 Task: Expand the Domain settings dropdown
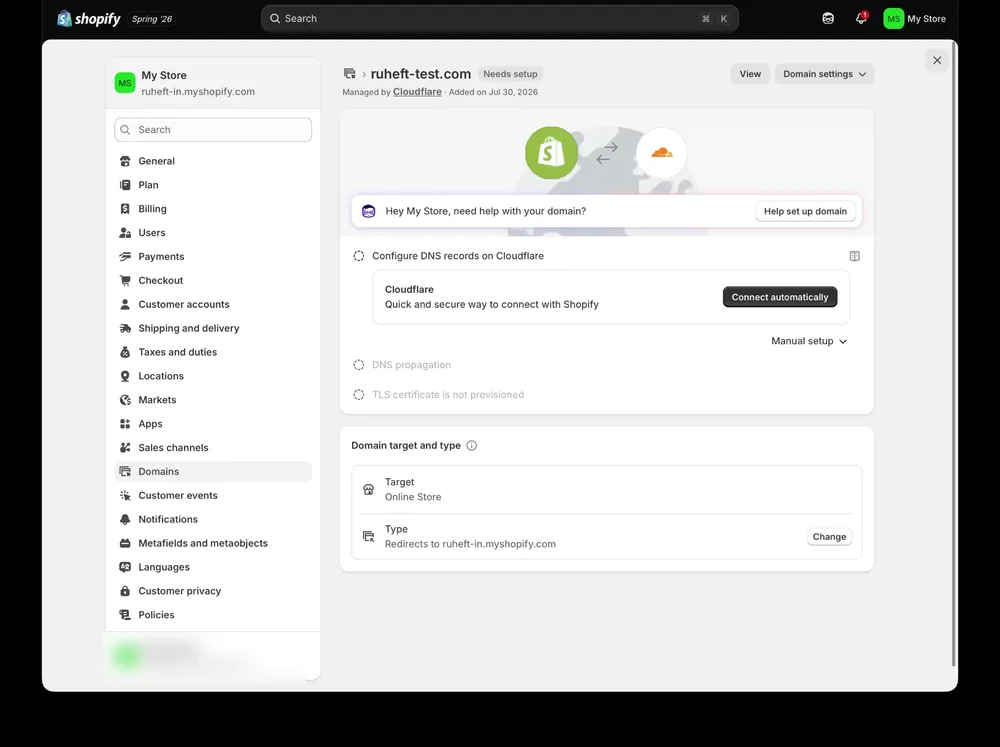(x=824, y=74)
